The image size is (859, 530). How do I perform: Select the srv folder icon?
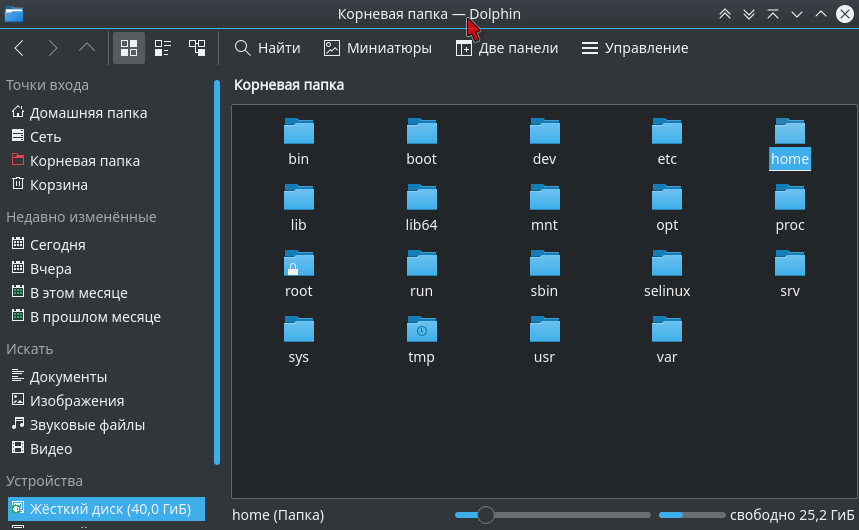(789, 264)
